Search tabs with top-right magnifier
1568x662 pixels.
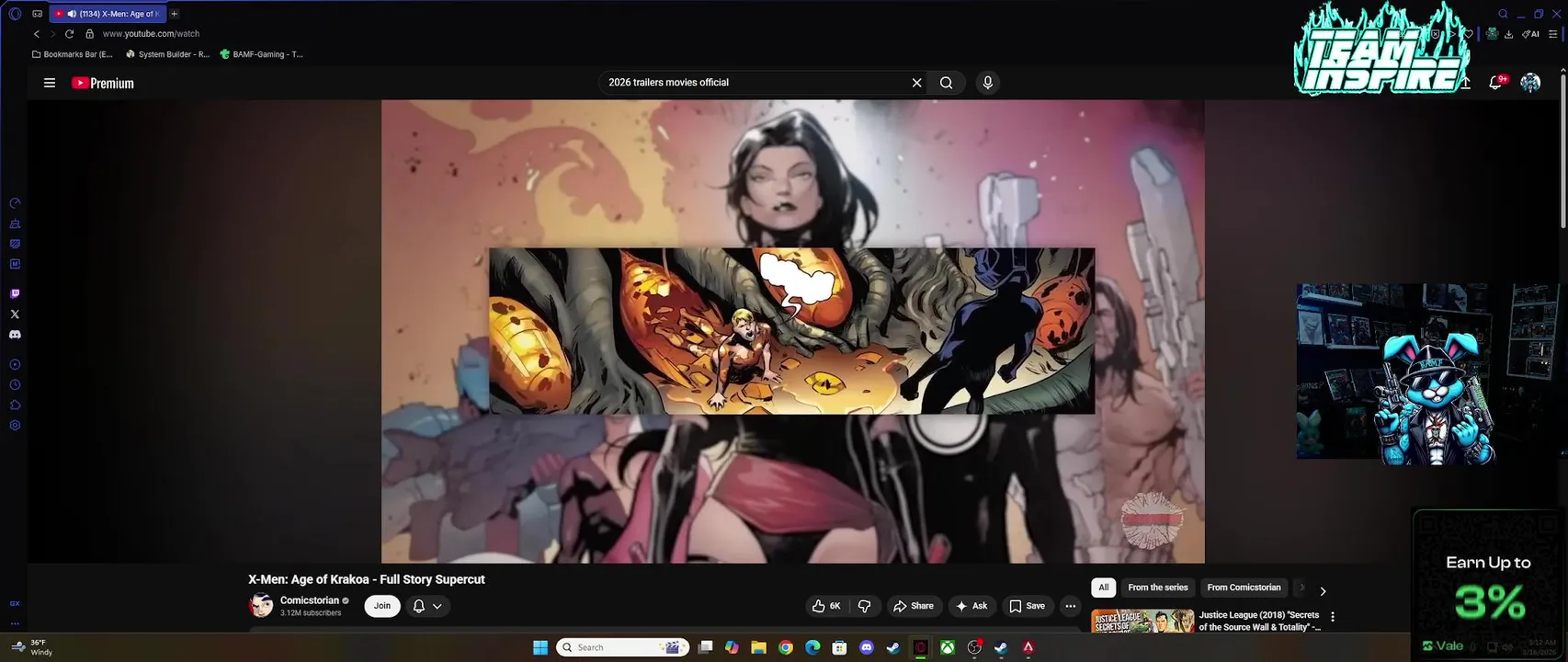pos(1503,14)
